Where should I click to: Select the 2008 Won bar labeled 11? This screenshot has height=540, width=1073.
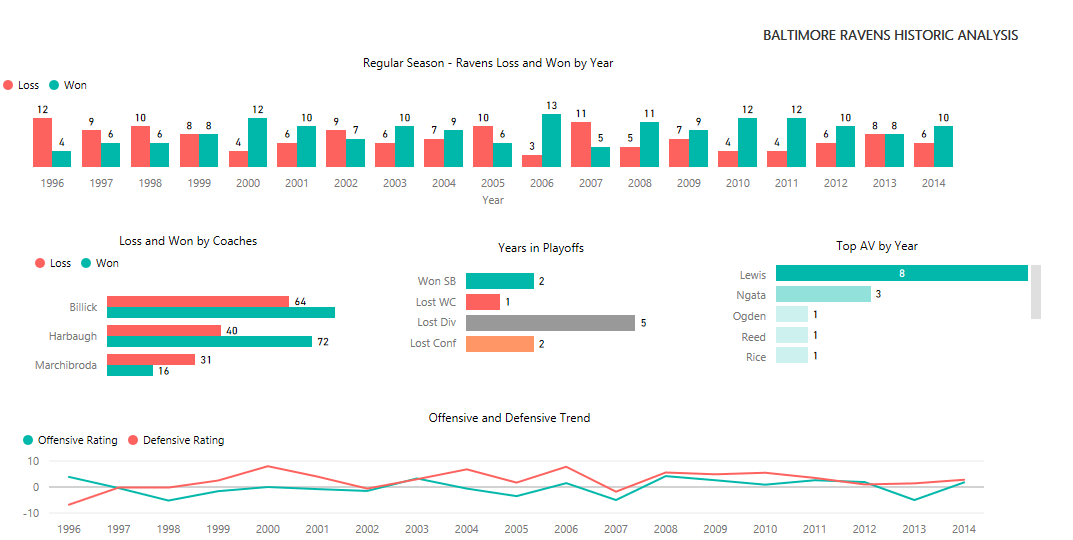(x=649, y=144)
